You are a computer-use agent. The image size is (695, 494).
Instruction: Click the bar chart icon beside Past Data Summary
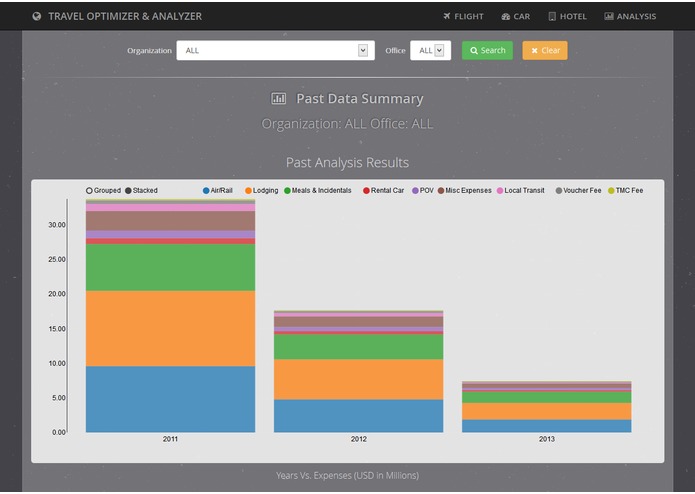(278, 98)
